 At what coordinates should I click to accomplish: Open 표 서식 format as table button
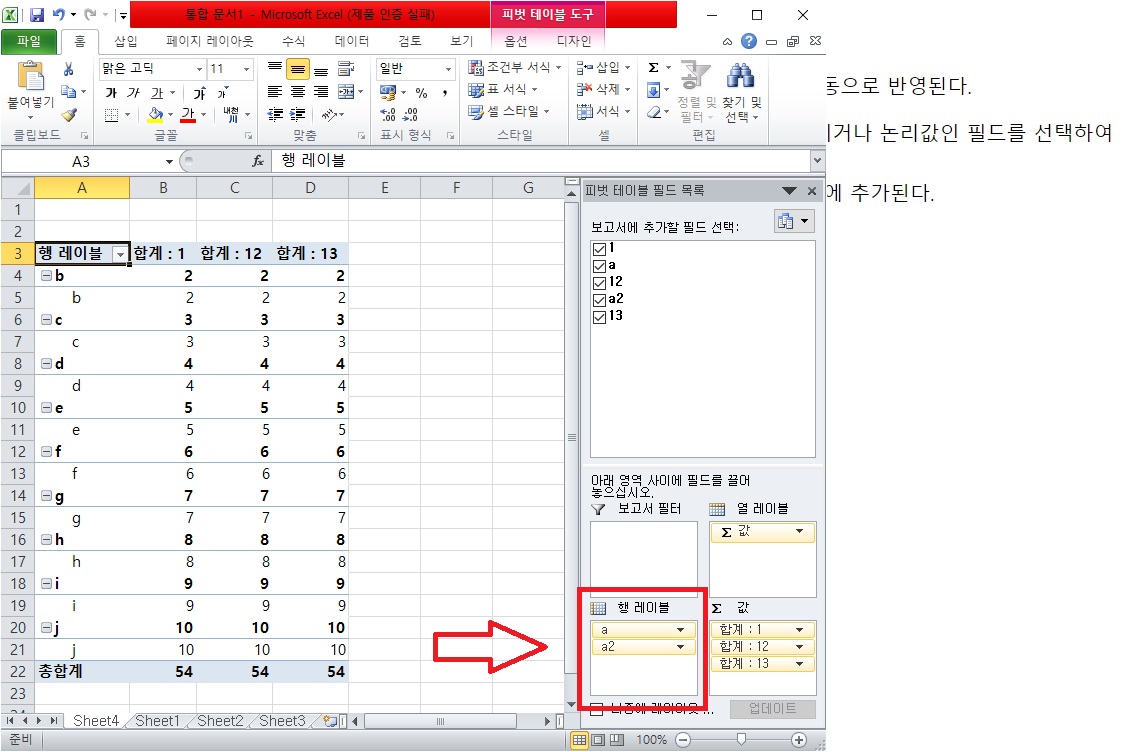coord(503,89)
